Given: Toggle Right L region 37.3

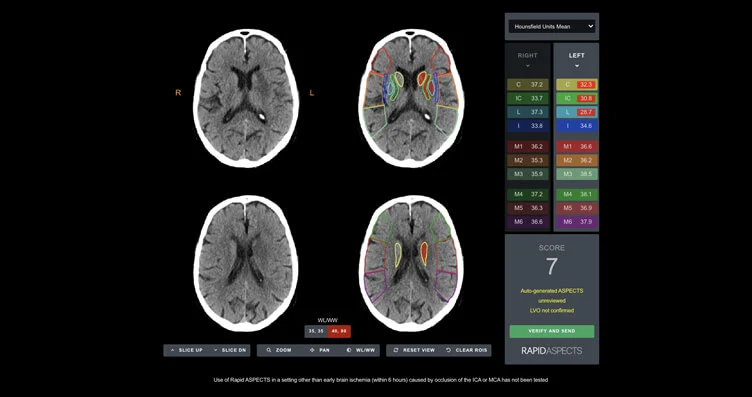Looking at the screenshot, I should 528,113.
